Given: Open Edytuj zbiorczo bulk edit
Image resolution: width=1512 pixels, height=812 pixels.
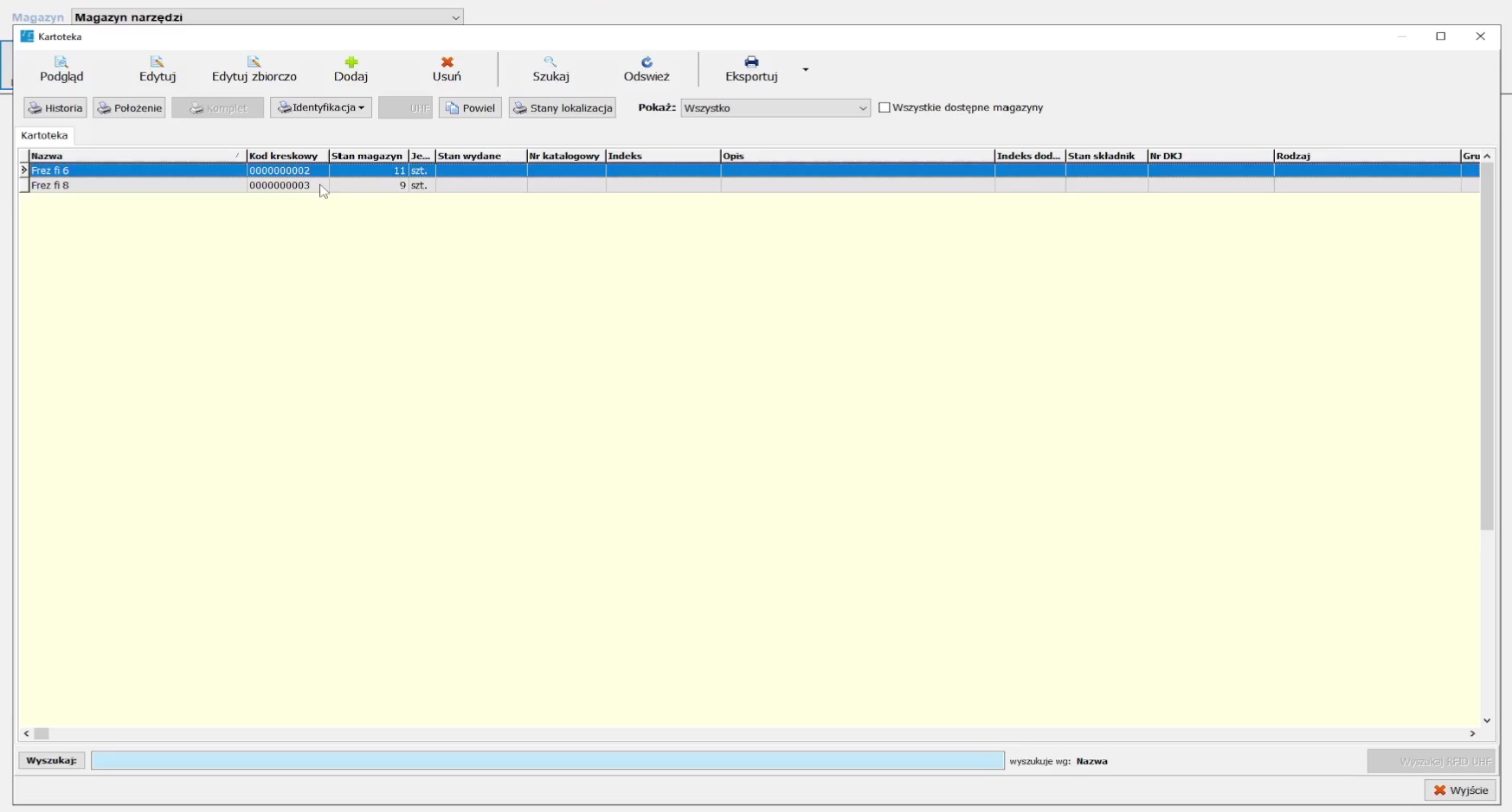Looking at the screenshot, I should pyautogui.click(x=254, y=68).
